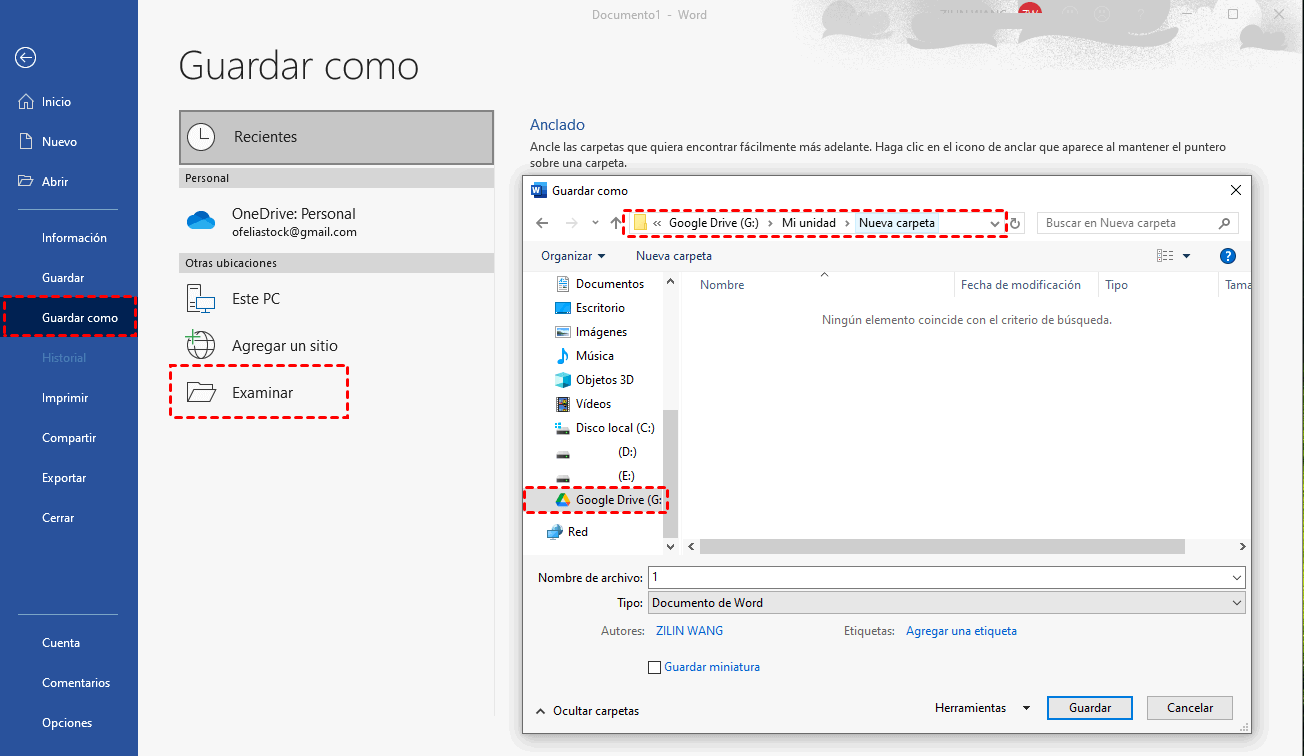Open Opciones in the backstage menu
This screenshot has height=756, width=1304.
point(67,723)
